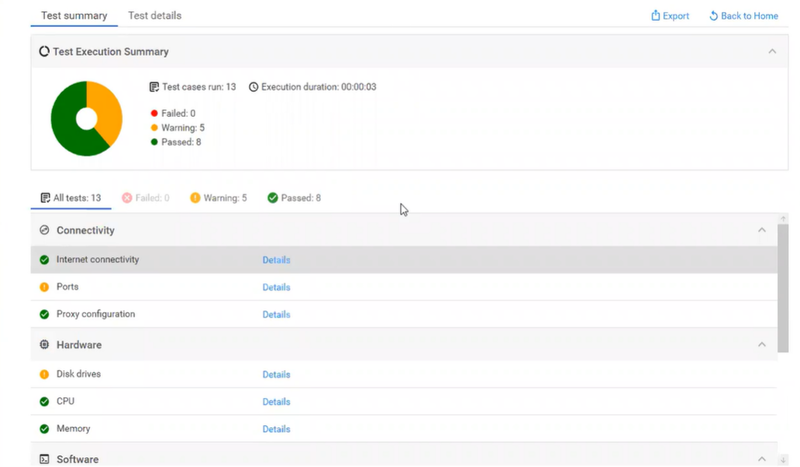Image resolution: width=800 pixels, height=467 pixels.
Task: Collapse the Test Execution Summary panel
Action: tap(772, 52)
